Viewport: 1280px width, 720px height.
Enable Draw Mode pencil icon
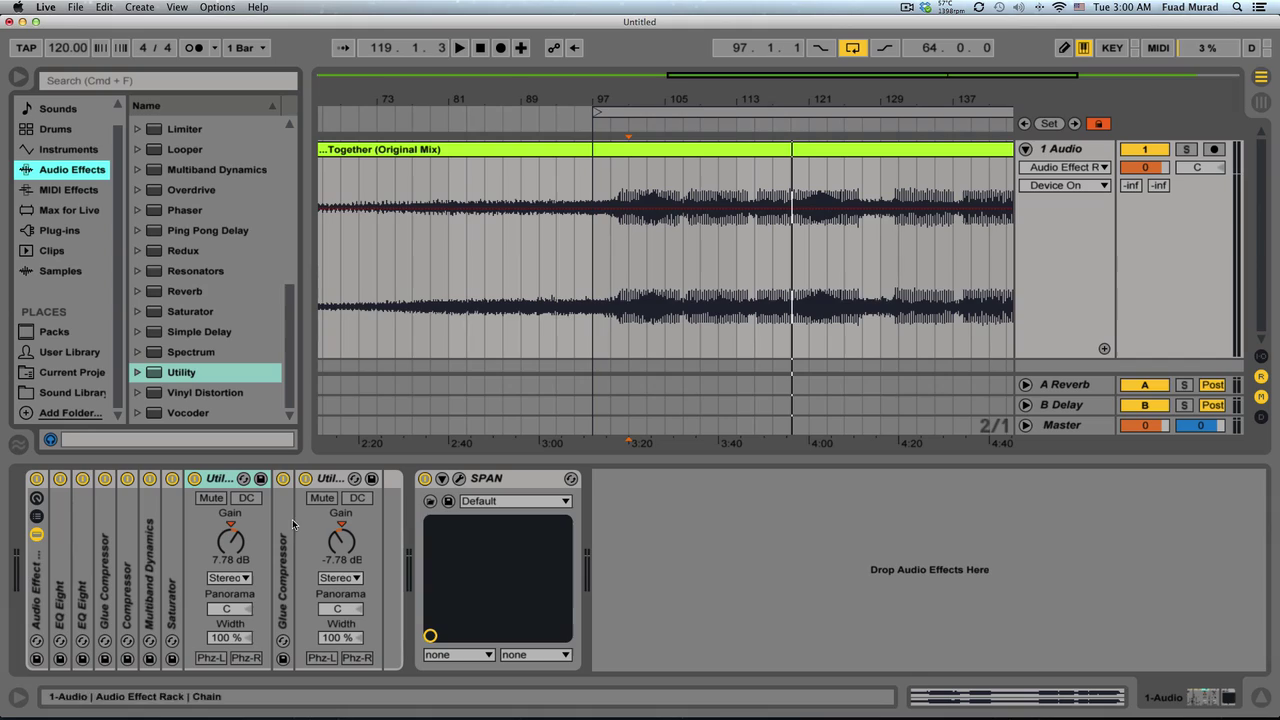click(1064, 48)
